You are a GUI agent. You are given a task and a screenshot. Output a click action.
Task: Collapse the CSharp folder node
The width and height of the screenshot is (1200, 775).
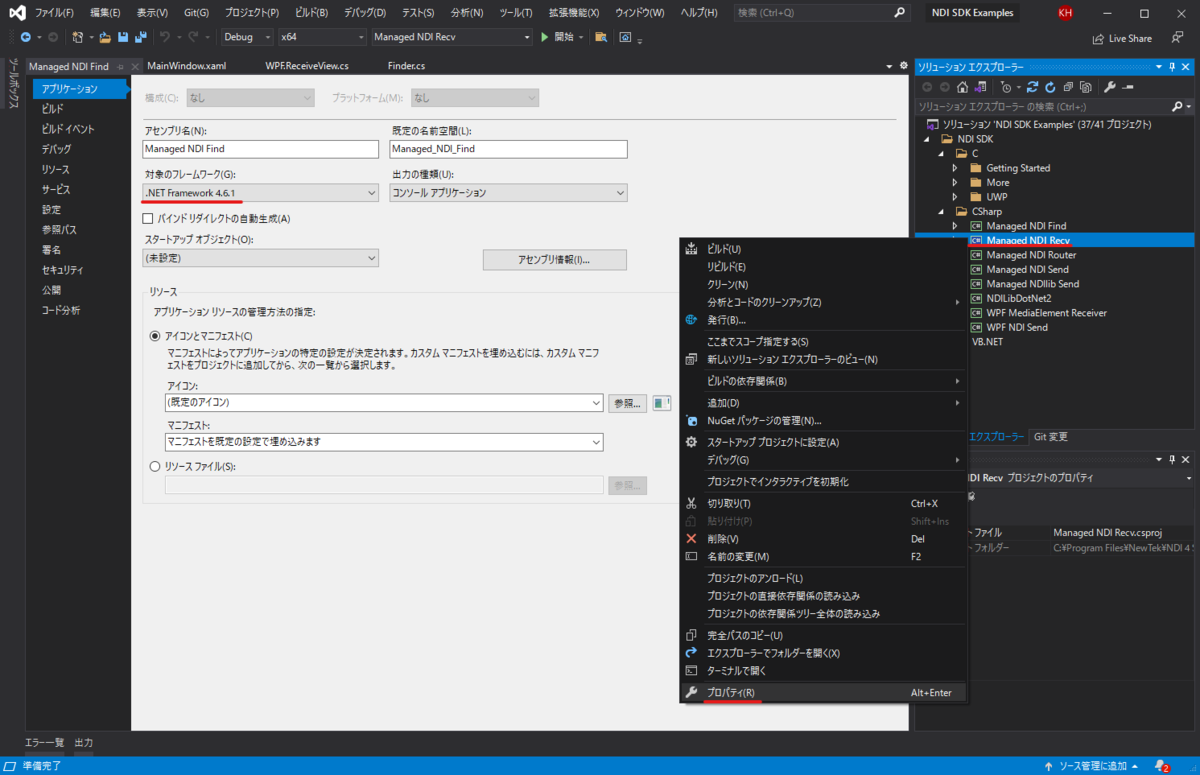(941, 212)
